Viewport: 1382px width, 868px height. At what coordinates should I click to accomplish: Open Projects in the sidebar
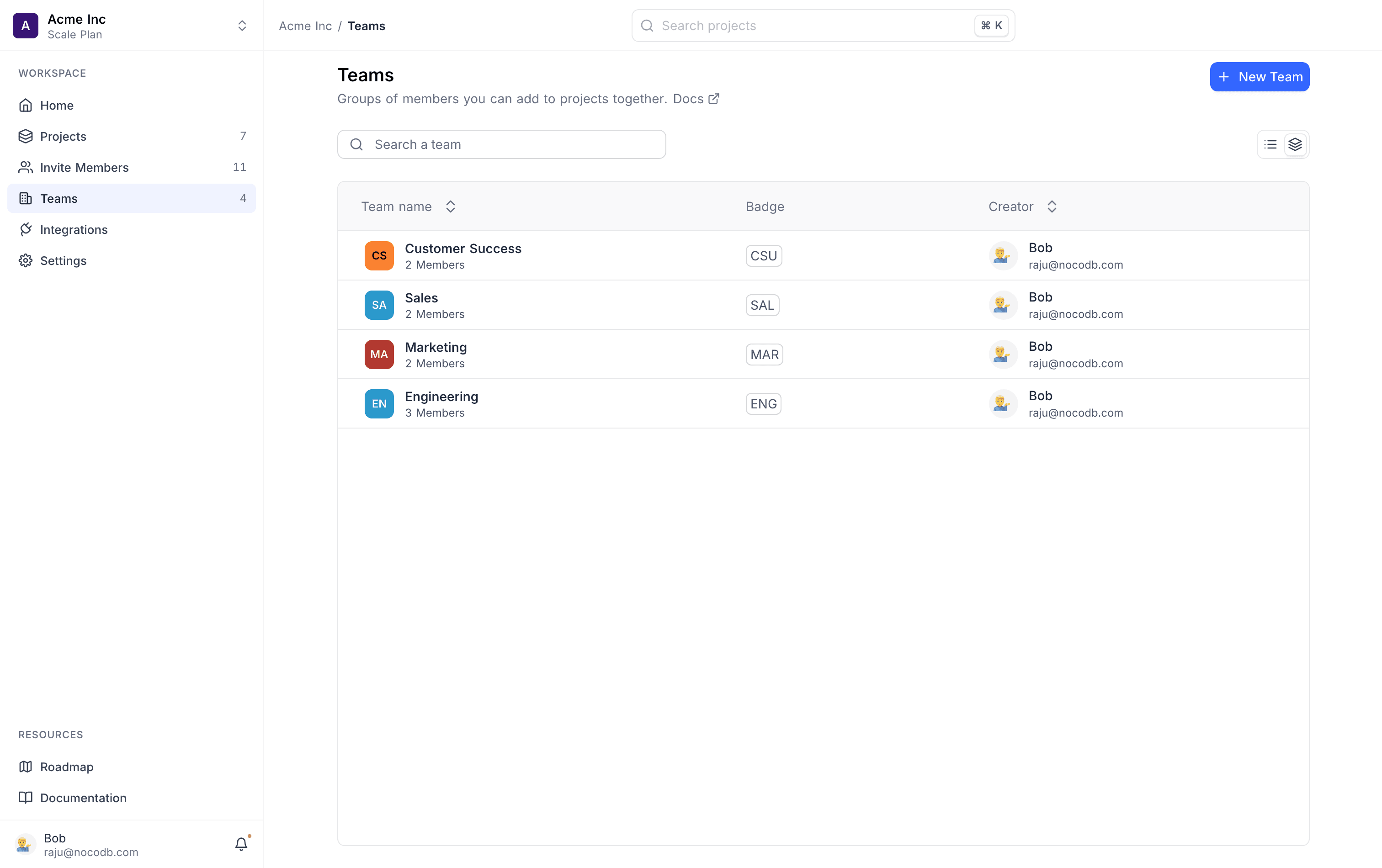pyautogui.click(x=132, y=136)
